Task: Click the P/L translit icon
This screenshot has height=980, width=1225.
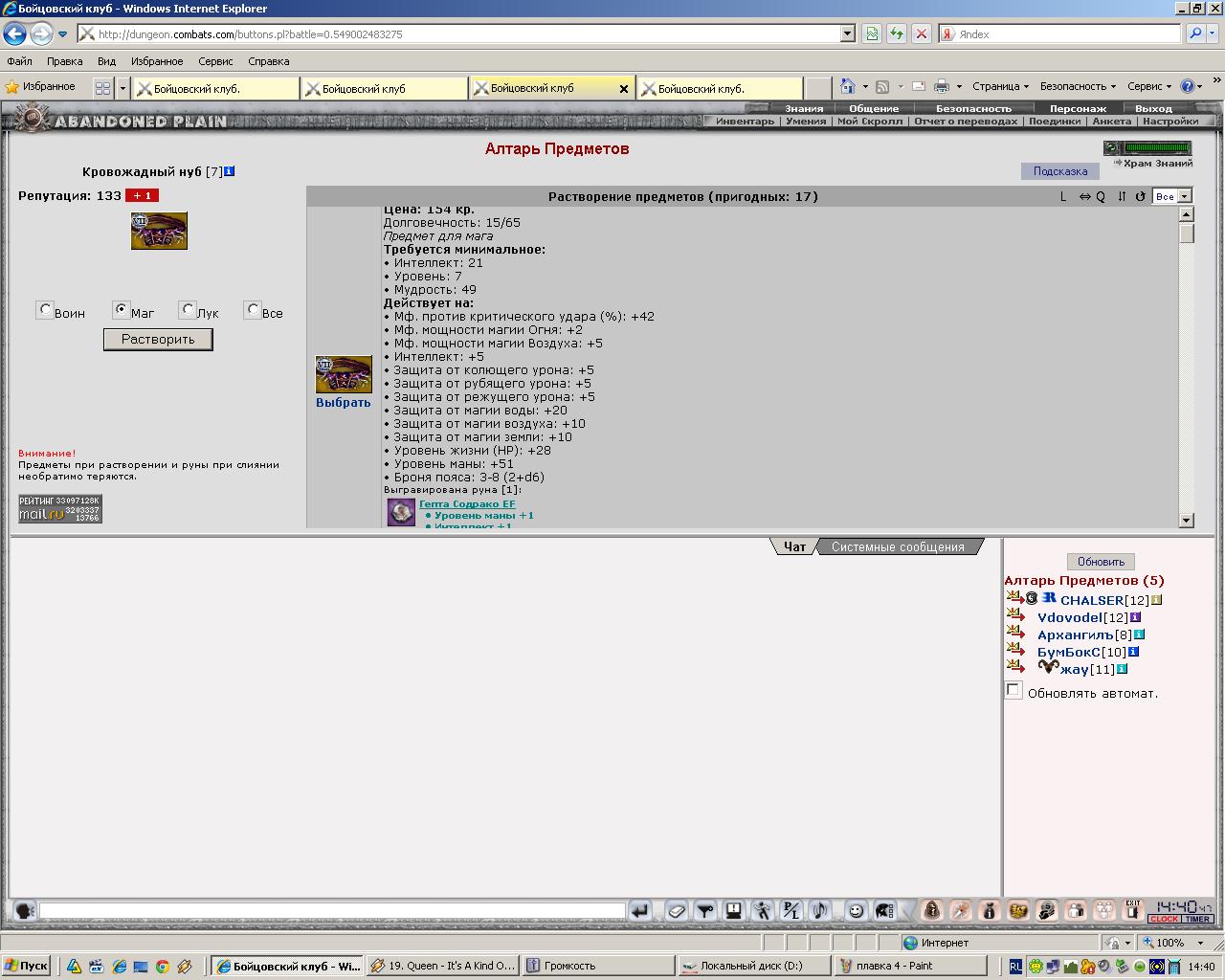Action: [791, 911]
